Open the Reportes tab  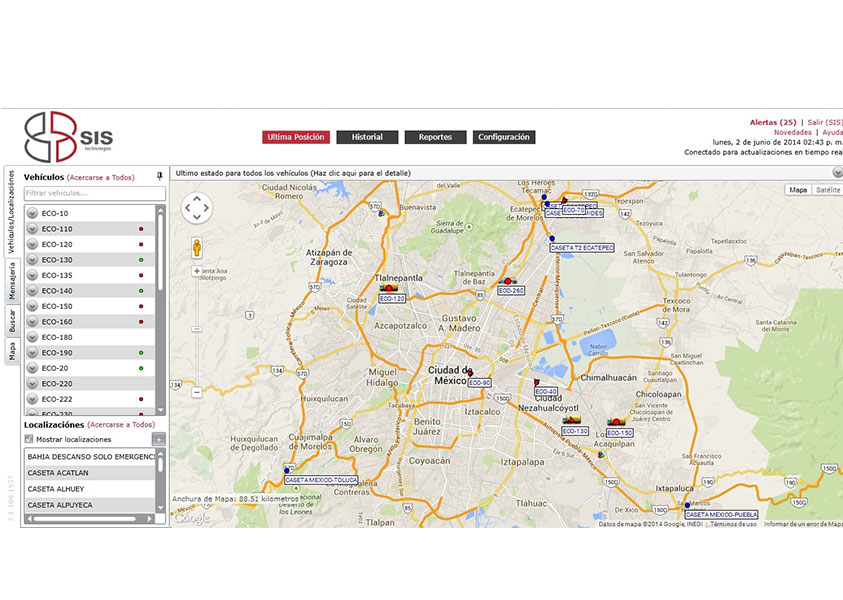[x=435, y=137]
